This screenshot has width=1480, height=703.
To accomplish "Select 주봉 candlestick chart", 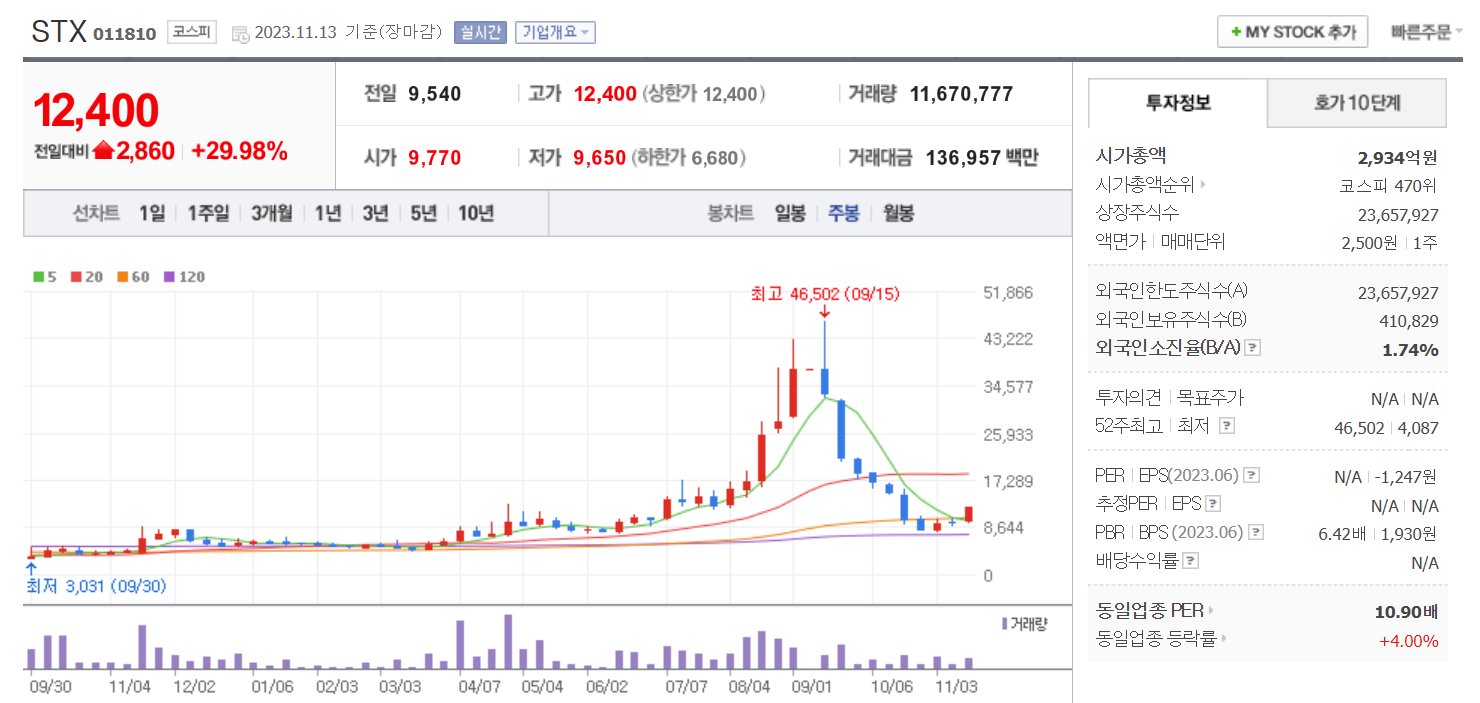I will pos(843,213).
